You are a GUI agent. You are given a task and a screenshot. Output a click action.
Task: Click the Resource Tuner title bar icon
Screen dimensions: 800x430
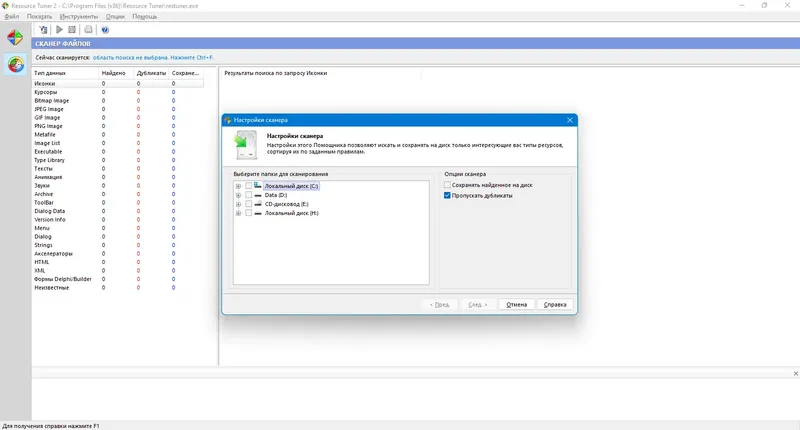(x=5, y=6)
